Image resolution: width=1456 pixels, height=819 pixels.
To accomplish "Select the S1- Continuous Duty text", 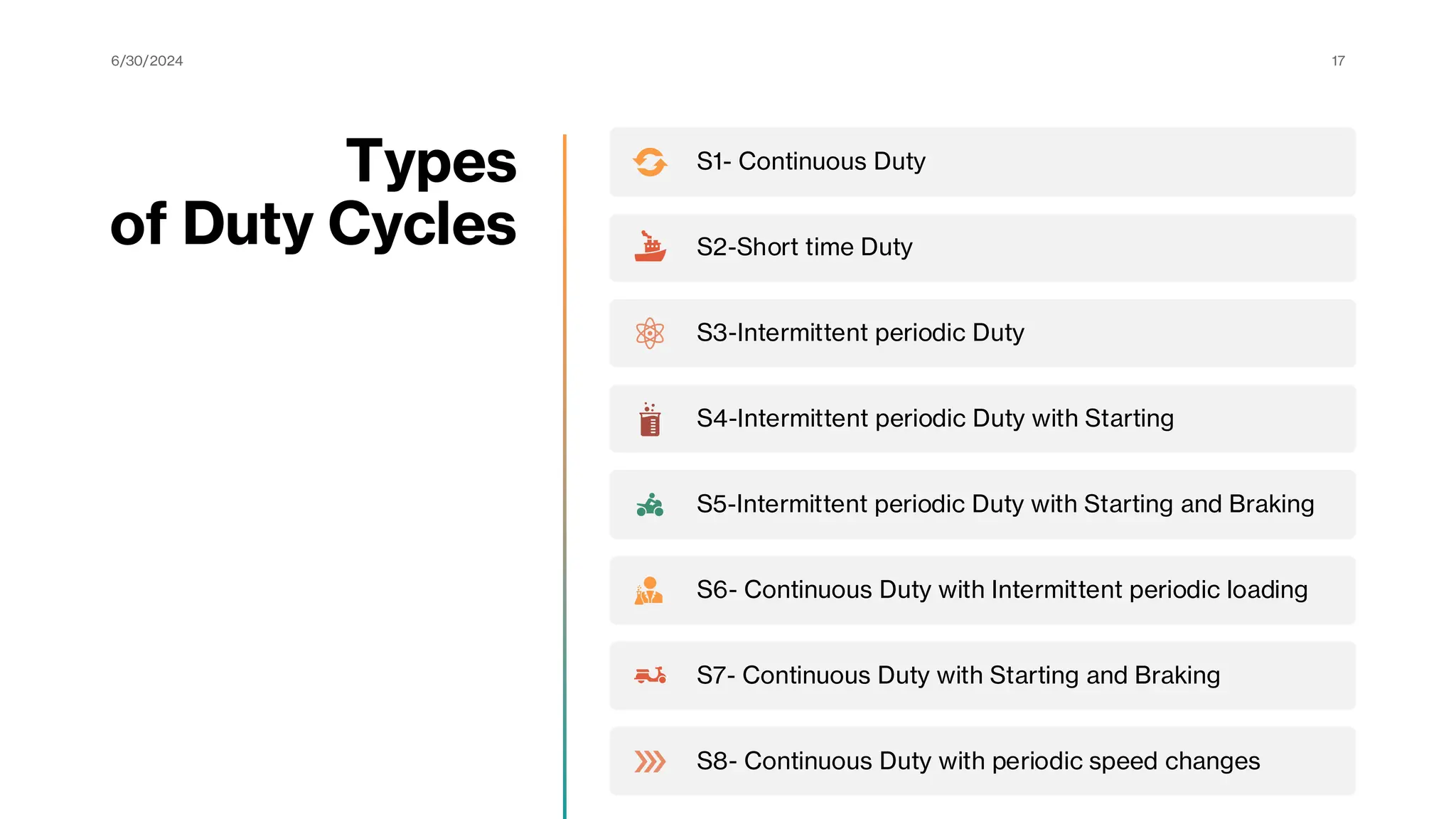I will [x=810, y=161].
